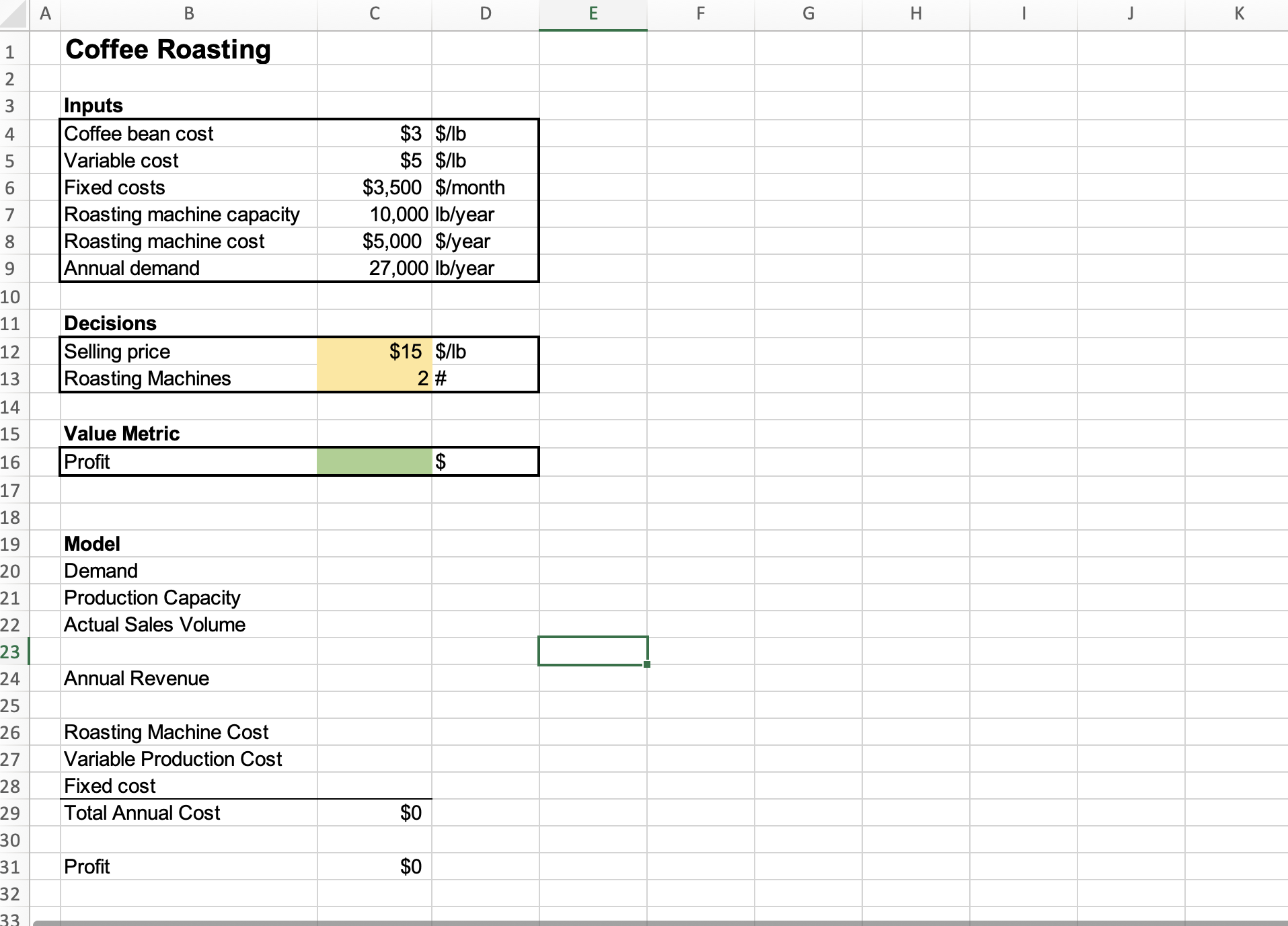Select highlighted column E header
Viewport: 1288px width, 926px height.
593,13
